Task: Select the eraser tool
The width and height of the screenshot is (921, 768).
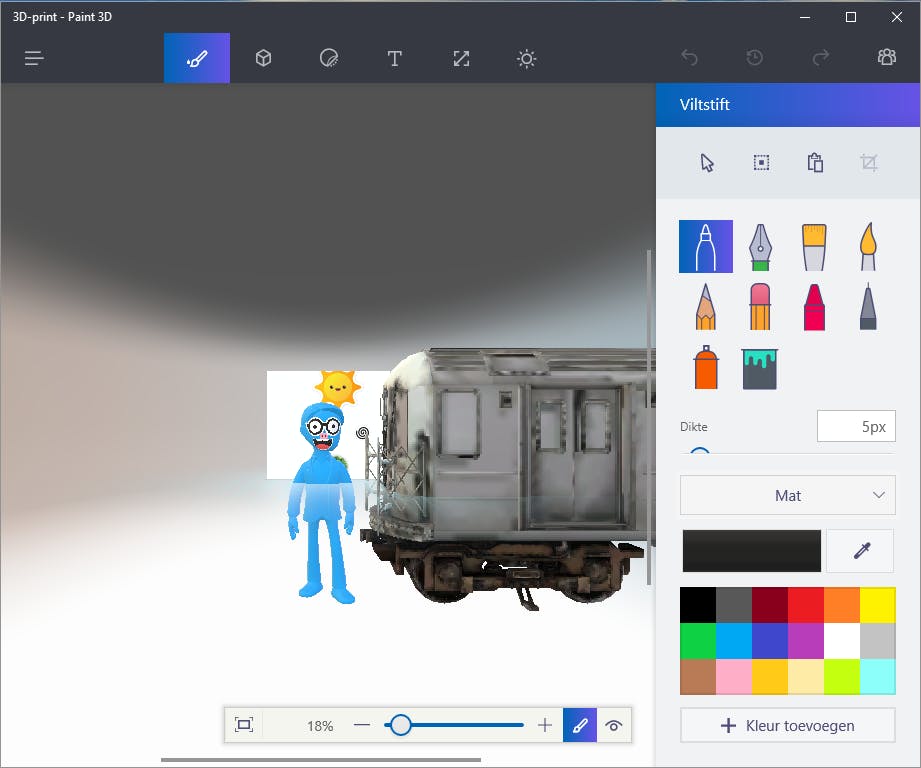Action: tap(759, 306)
